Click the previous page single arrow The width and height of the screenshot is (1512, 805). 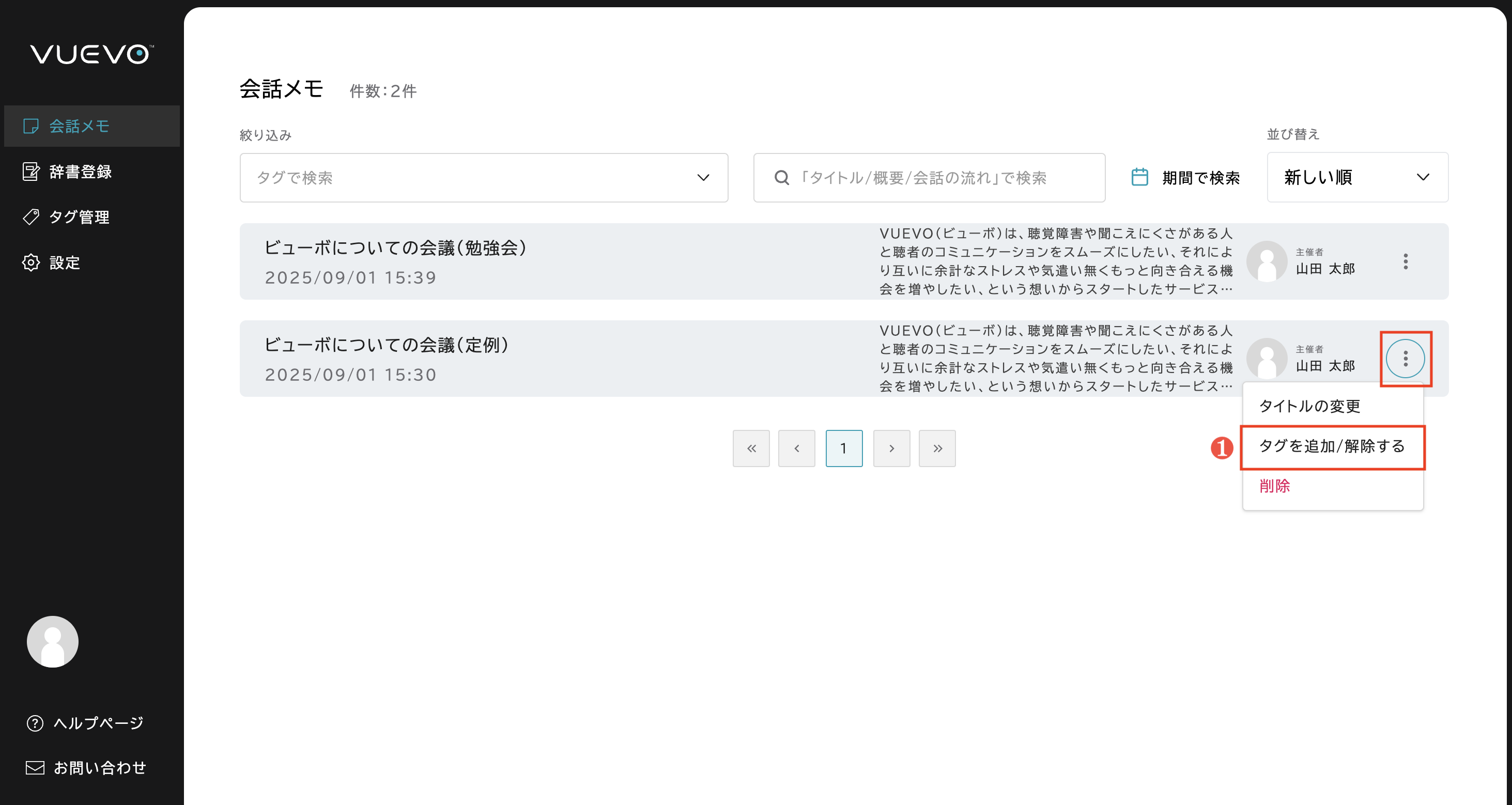click(x=796, y=448)
